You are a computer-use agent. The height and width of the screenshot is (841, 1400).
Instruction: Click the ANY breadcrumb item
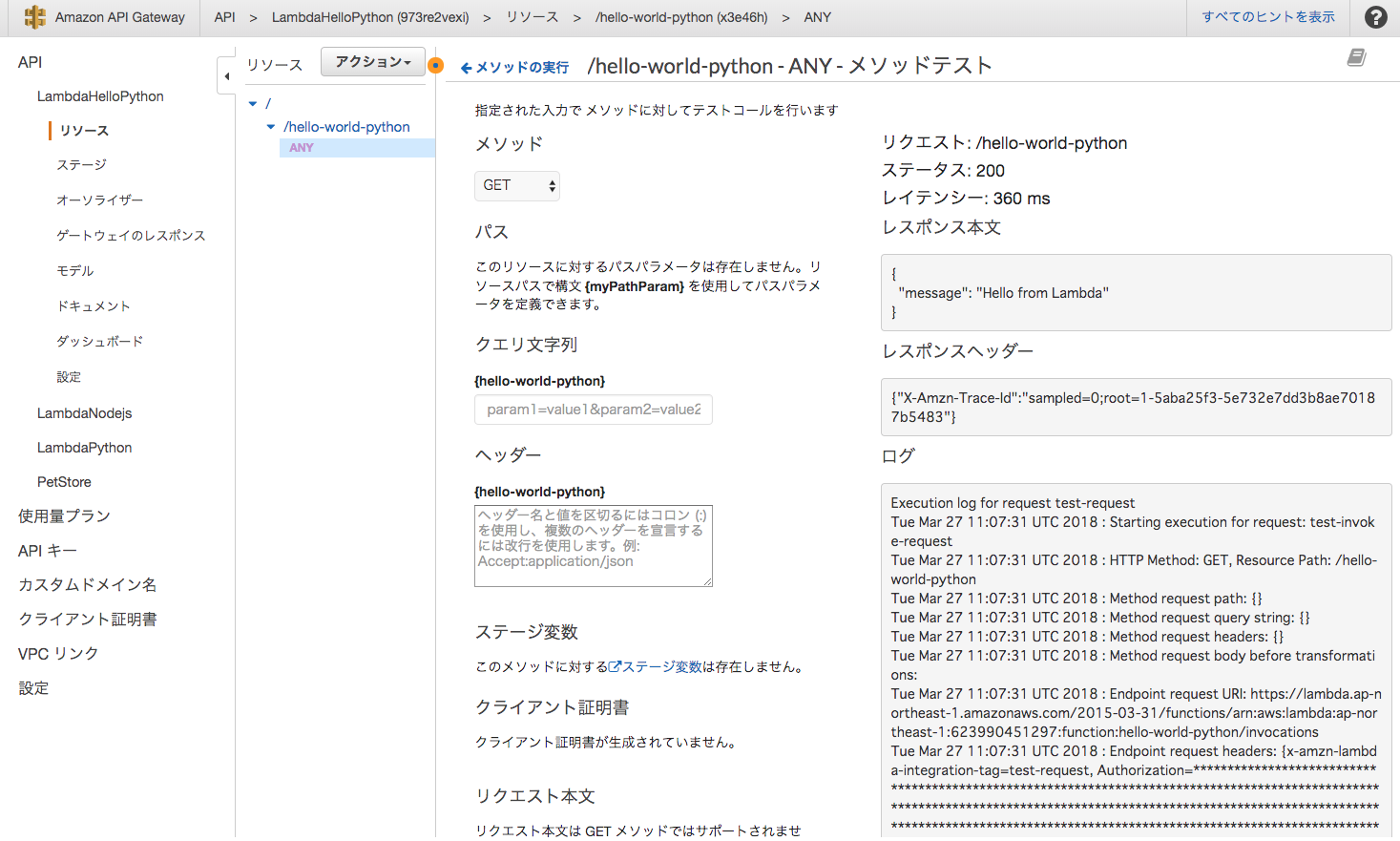[818, 17]
